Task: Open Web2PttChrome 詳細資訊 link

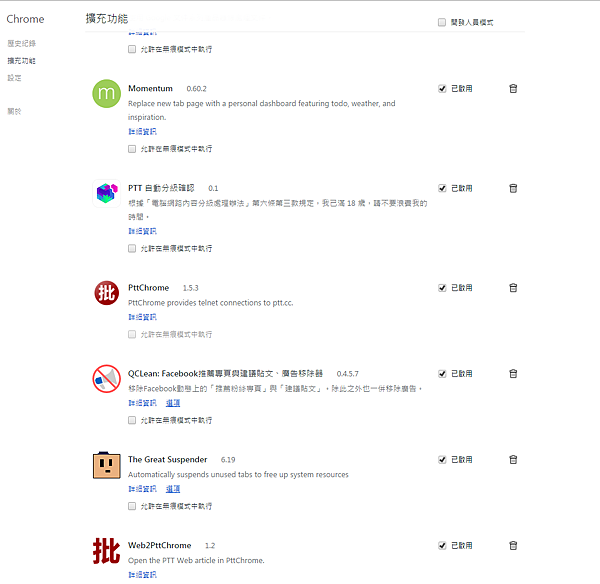Action: (142, 575)
